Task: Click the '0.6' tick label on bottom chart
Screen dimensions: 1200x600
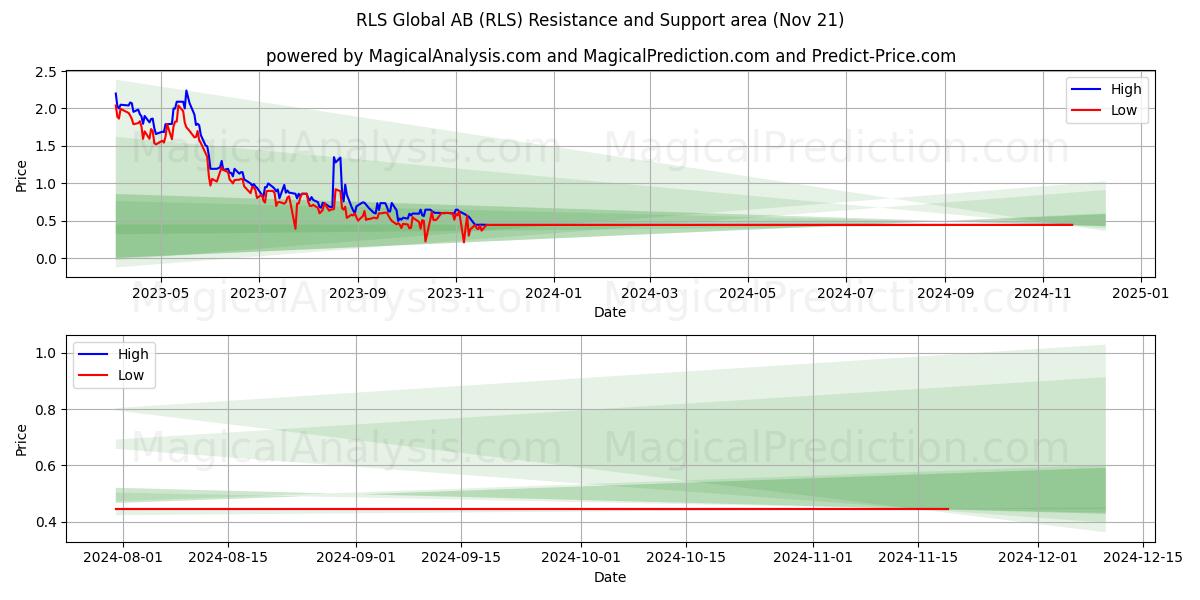Action: tap(45, 466)
